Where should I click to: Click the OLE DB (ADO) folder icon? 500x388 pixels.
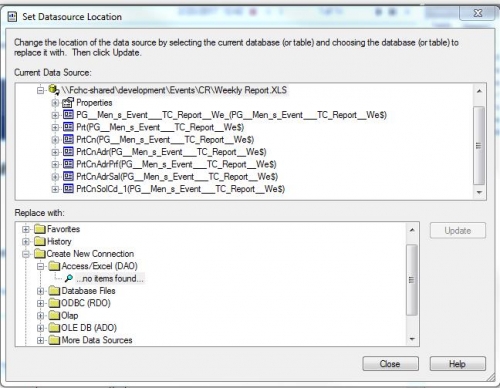point(54,328)
